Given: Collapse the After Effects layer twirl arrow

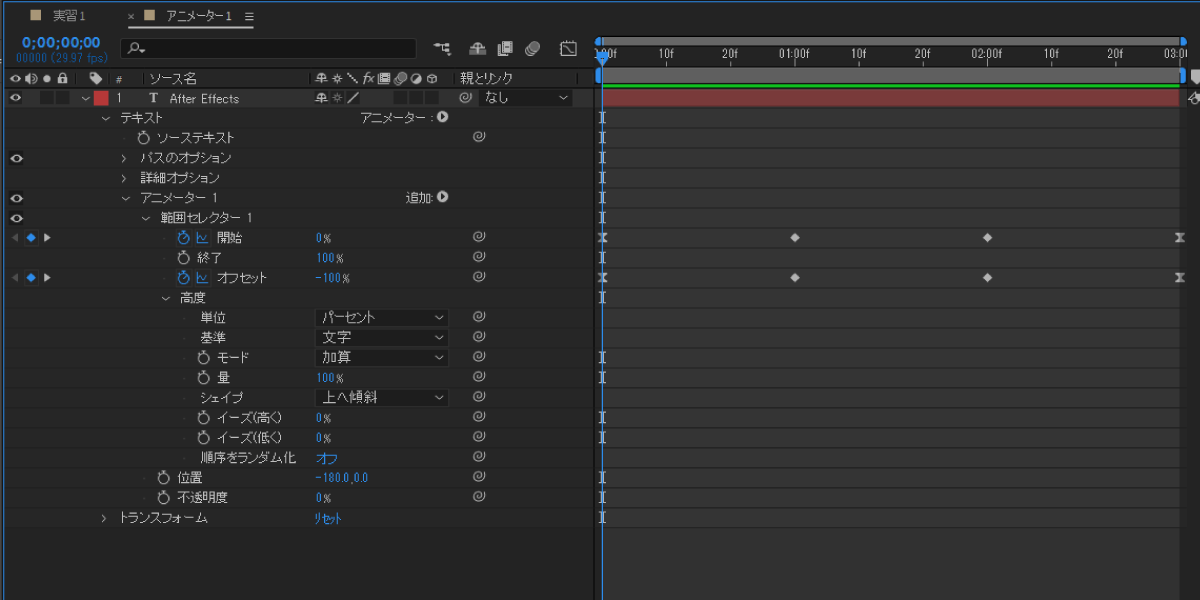Looking at the screenshot, I should pos(86,98).
